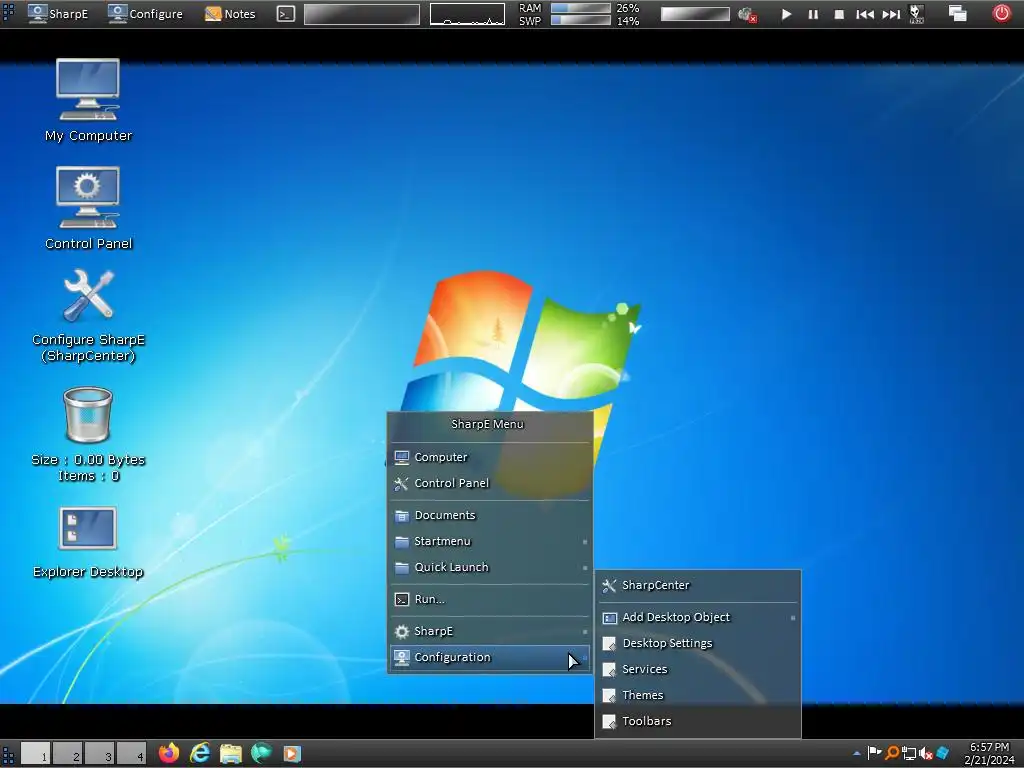Adjust the volume slider in top bar
The width and height of the screenshot is (1024, 768).
point(695,14)
